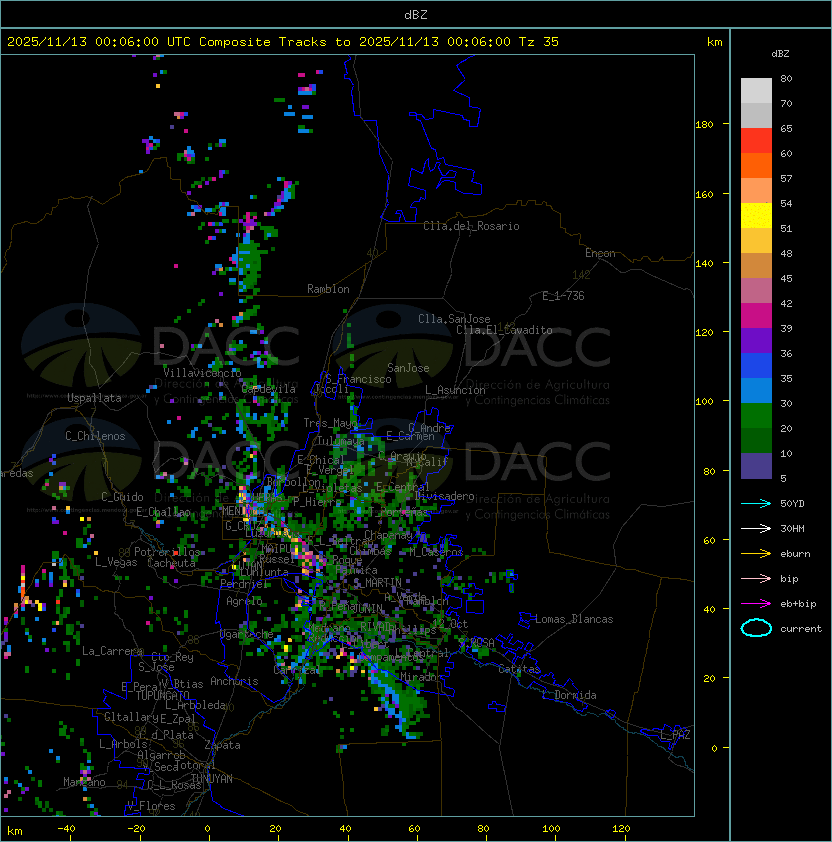Click the 'Capdevila' map label
The width and height of the screenshot is (832, 842).
269,389
